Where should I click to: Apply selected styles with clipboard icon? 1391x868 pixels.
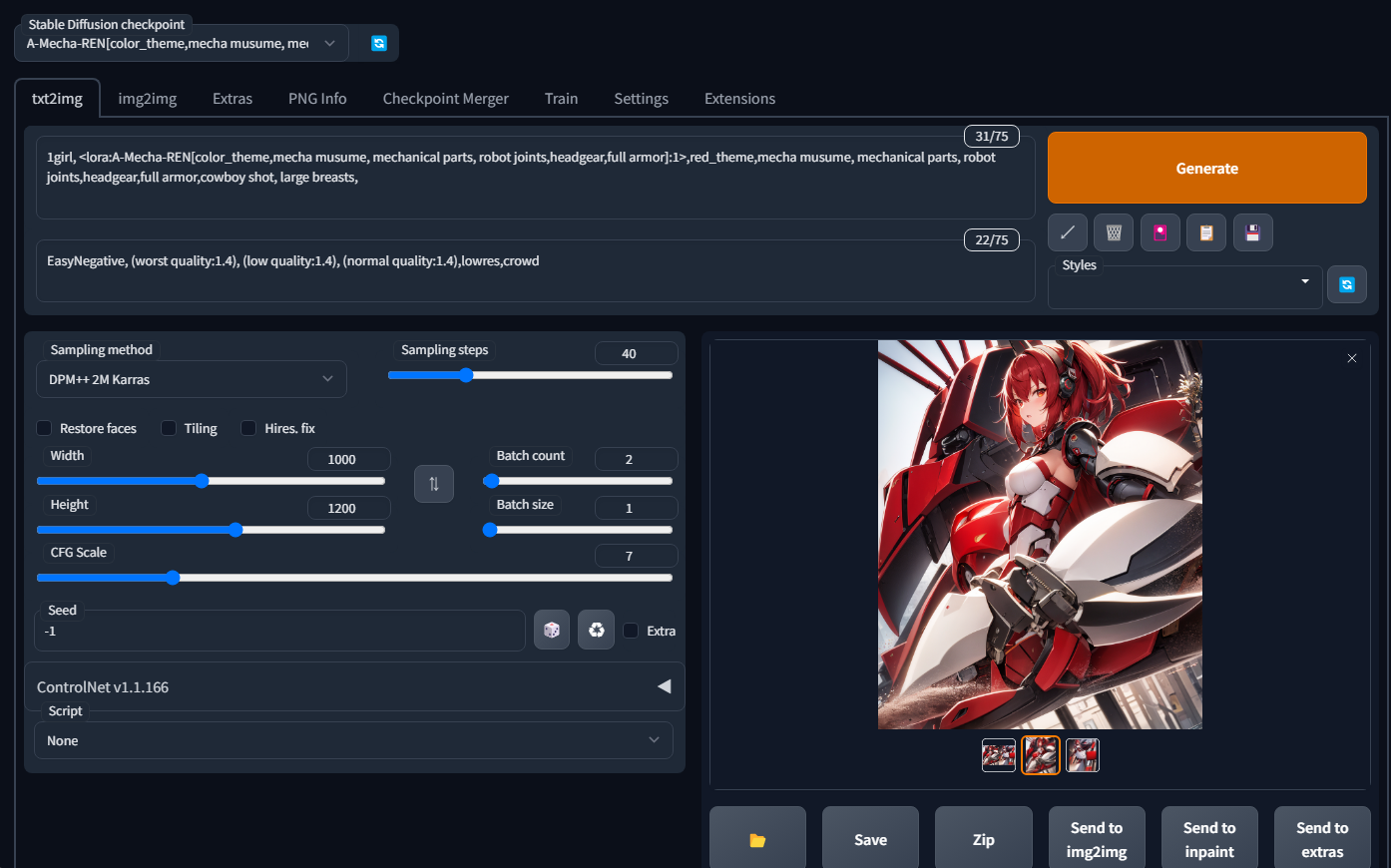point(1206,232)
